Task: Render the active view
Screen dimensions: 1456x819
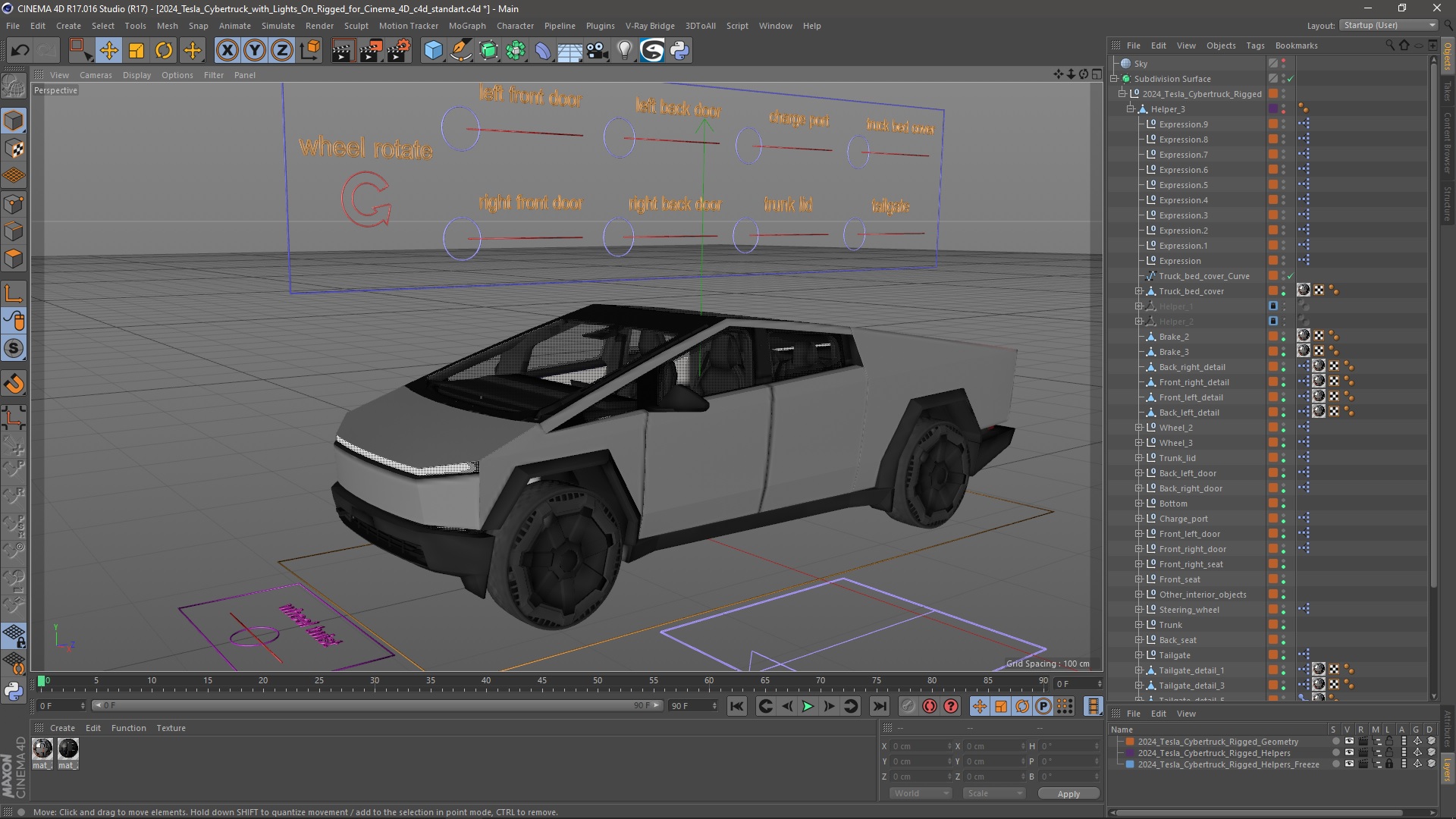Action: point(343,51)
